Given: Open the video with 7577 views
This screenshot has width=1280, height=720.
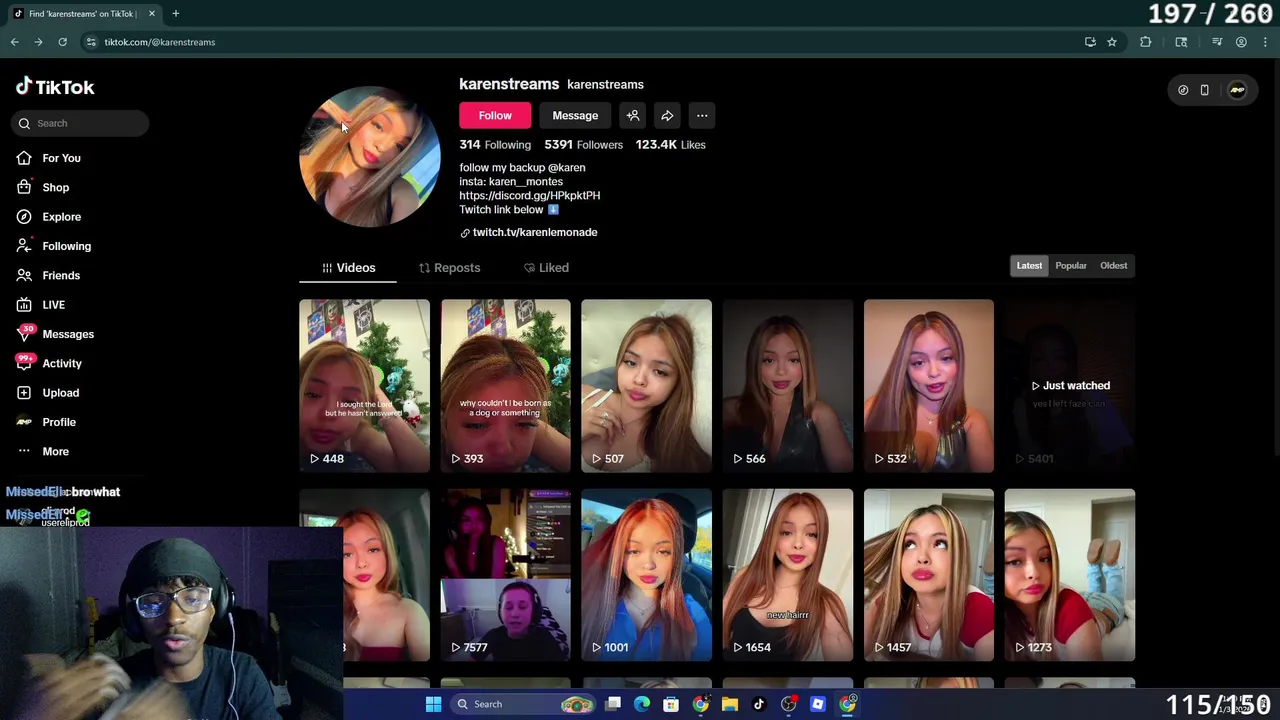Looking at the screenshot, I should (505, 575).
